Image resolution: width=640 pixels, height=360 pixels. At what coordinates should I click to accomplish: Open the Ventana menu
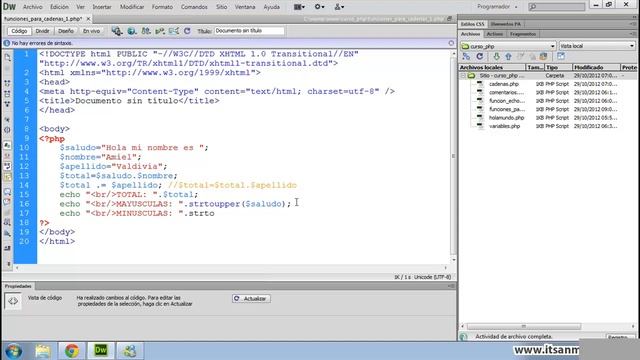pos(245,7)
